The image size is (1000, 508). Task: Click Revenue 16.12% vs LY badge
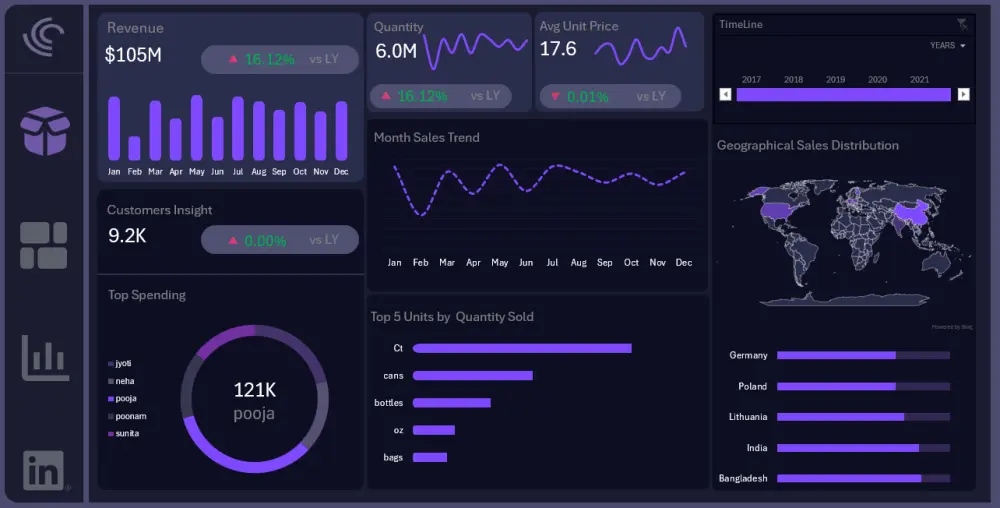point(280,59)
